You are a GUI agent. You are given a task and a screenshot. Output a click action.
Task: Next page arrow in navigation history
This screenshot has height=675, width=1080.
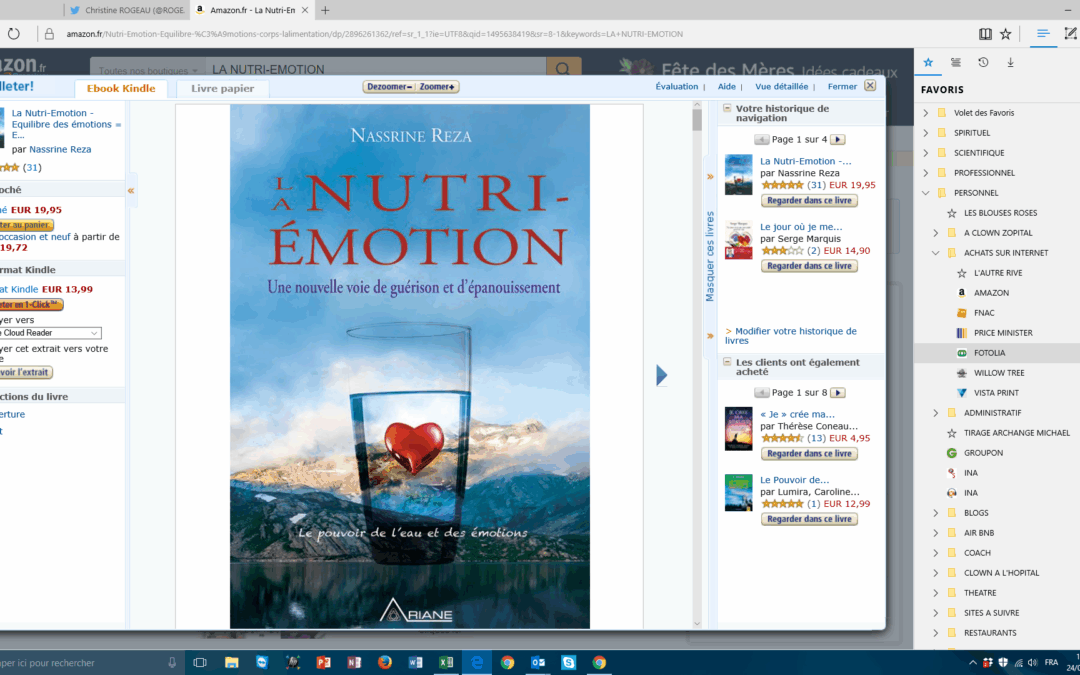(838, 140)
